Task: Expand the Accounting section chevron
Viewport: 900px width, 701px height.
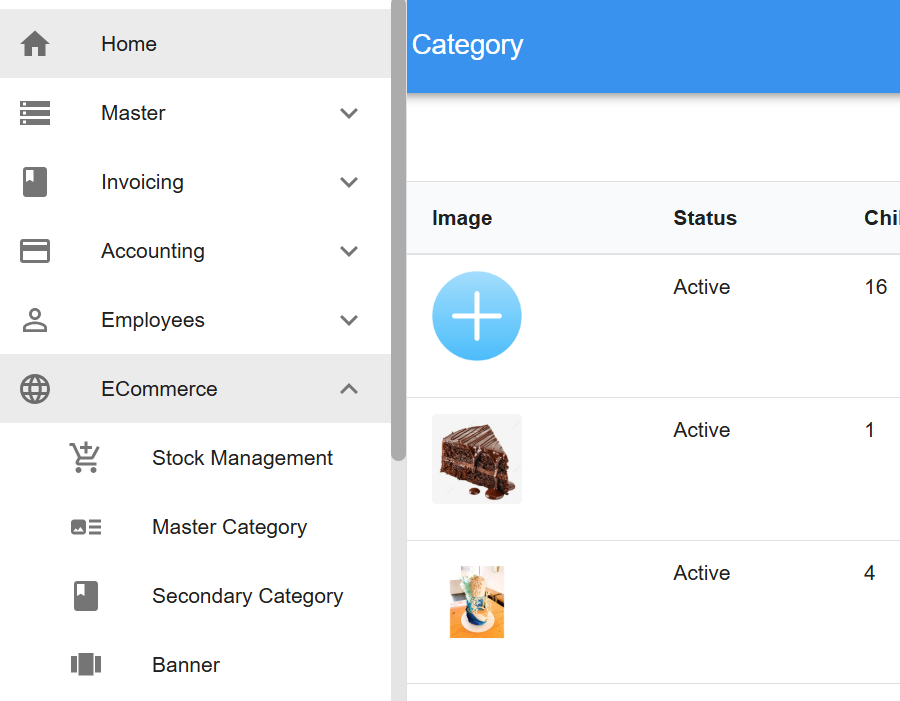Action: (349, 251)
